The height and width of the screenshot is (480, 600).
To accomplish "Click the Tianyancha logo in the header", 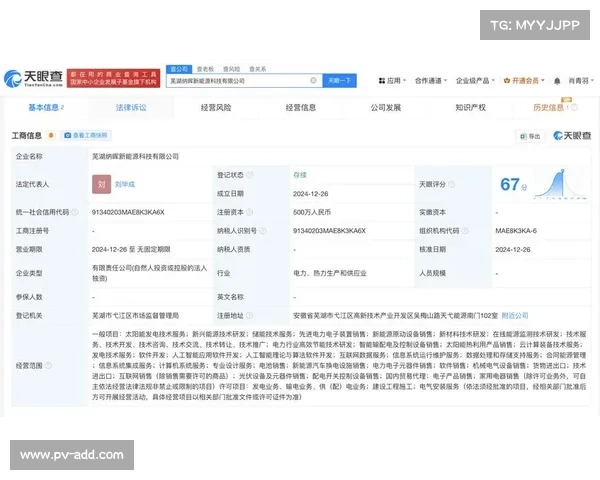I will tap(33, 78).
